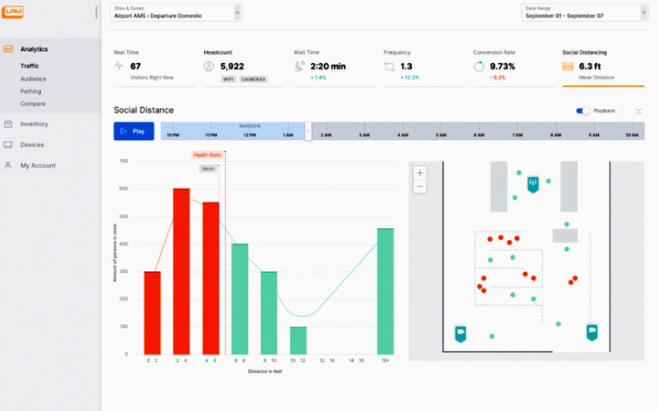Click the Social Distancing people icon
Image resolution: width=657 pixels, height=411 pixels.
(x=567, y=67)
